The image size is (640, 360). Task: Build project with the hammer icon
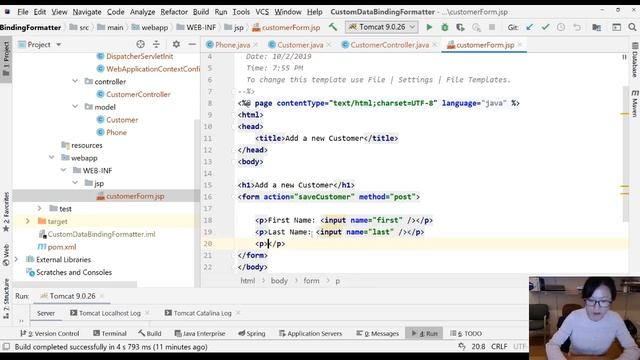tap(333, 27)
